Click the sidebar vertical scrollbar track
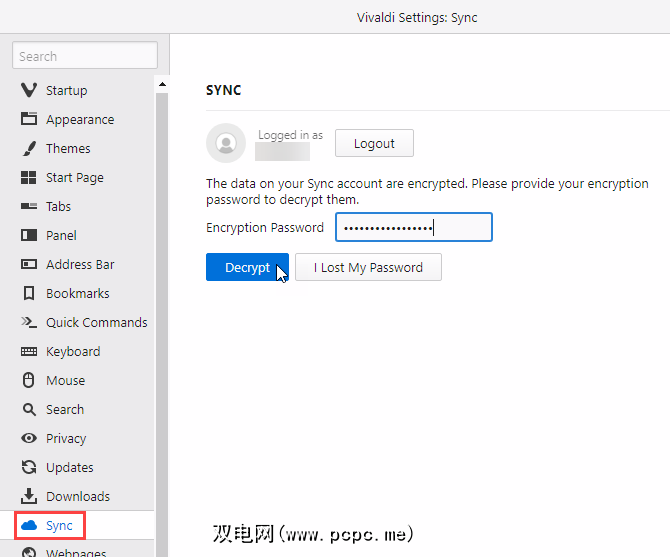Image resolution: width=670 pixels, height=557 pixels. 162,325
